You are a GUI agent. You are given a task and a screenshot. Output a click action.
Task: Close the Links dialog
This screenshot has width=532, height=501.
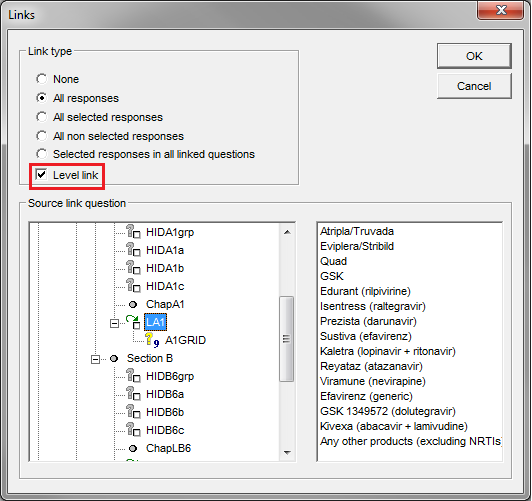[x=501, y=10]
